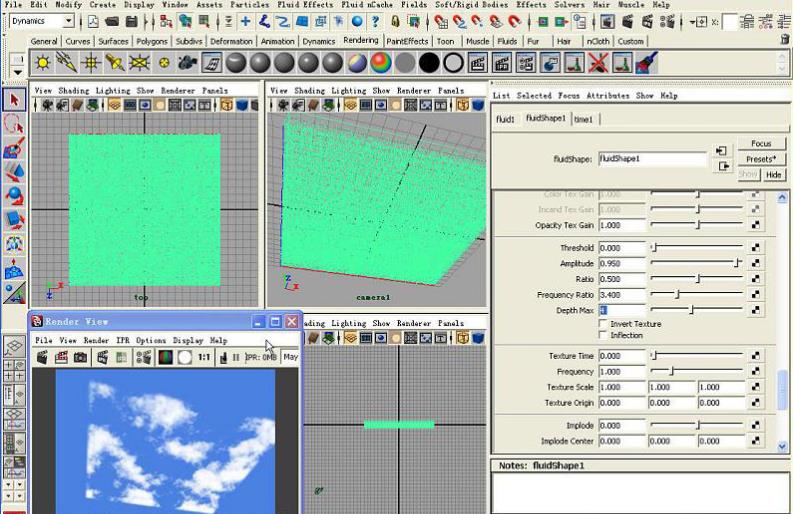Open the Dynamics menu set dropdown
This screenshot has height=514, width=793.
(68, 21)
